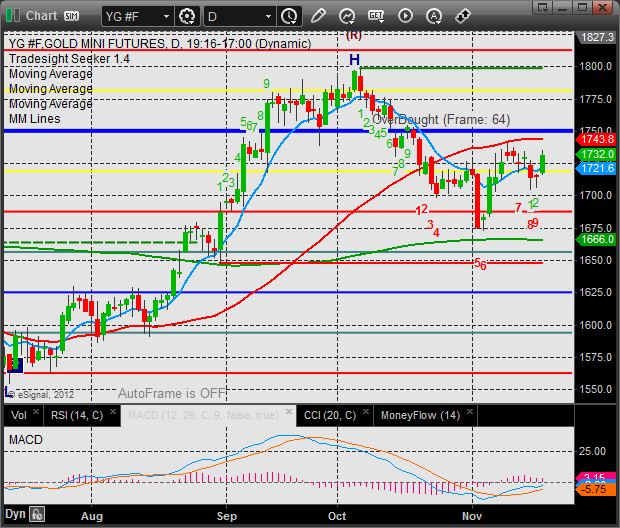Open the alerts (A) icon
The width and height of the screenshot is (620, 528).
434,16
